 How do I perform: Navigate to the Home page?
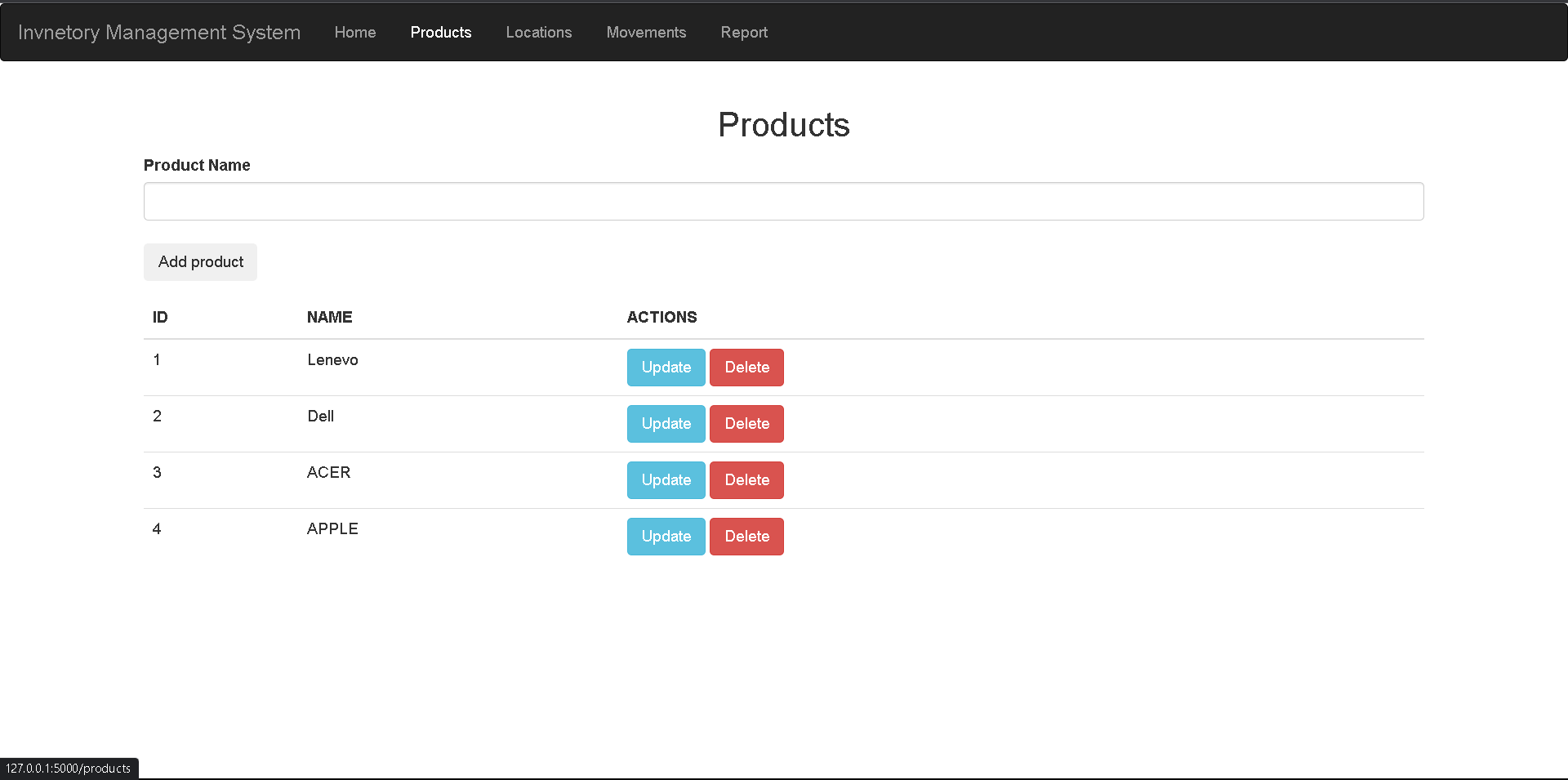pyautogui.click(x=354, y=32)
